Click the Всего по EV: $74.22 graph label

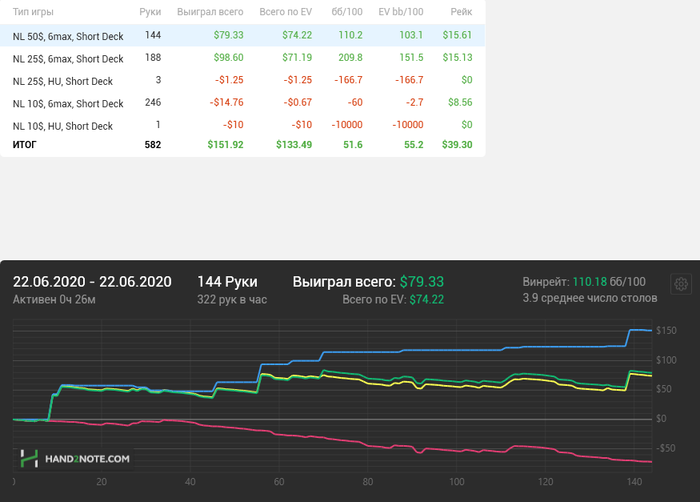click(393, 299)
